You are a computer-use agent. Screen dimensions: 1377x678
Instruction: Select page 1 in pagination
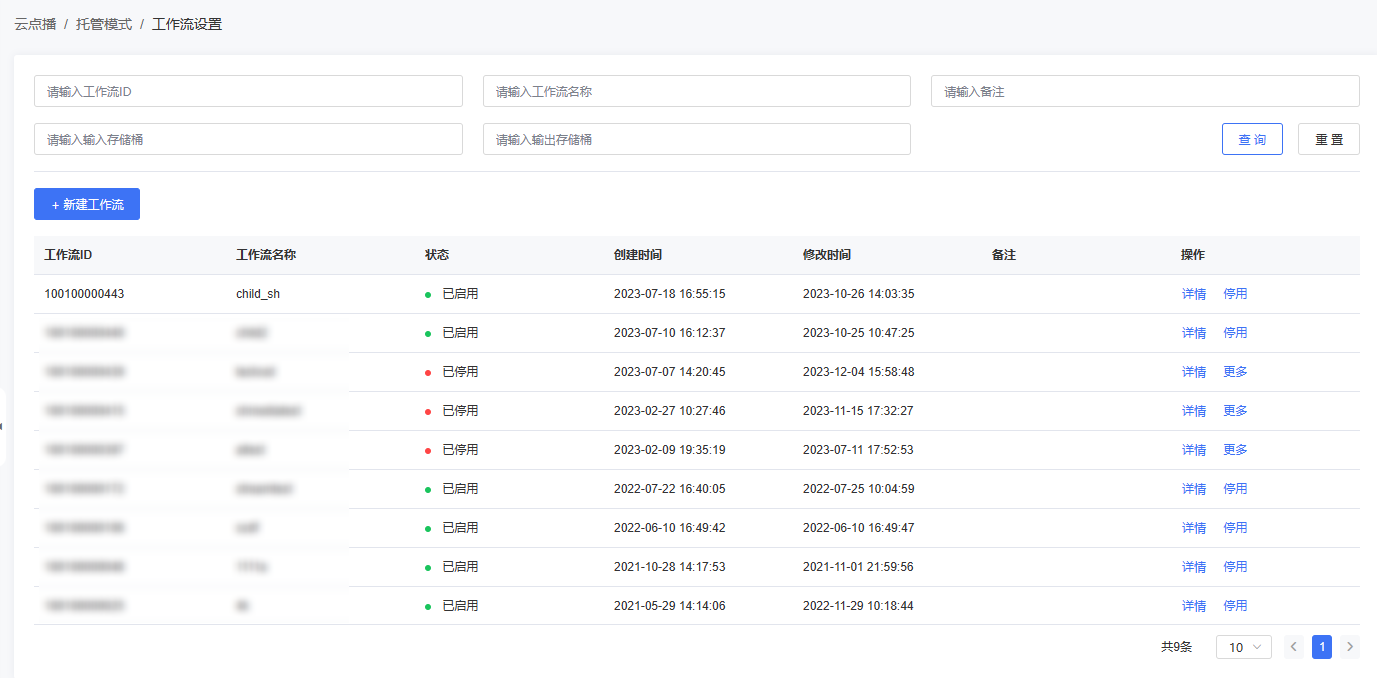click(x=1322, y=647)
